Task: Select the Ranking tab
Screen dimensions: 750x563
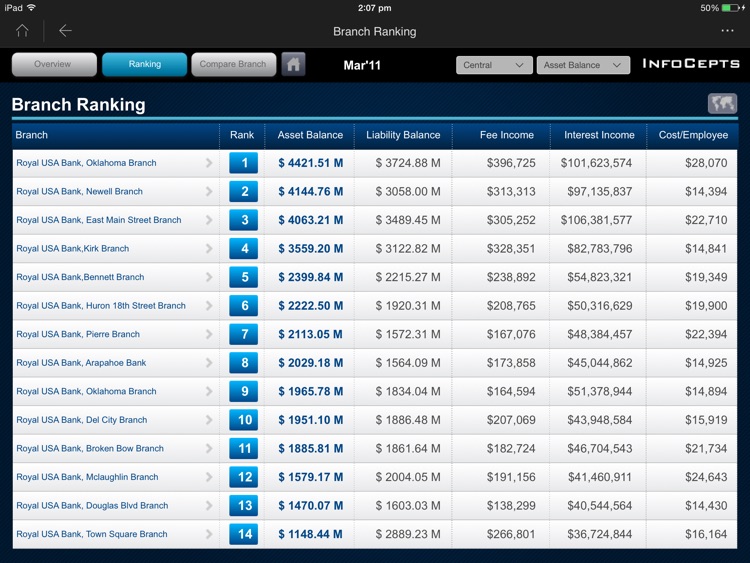Action: click(144, 64)
